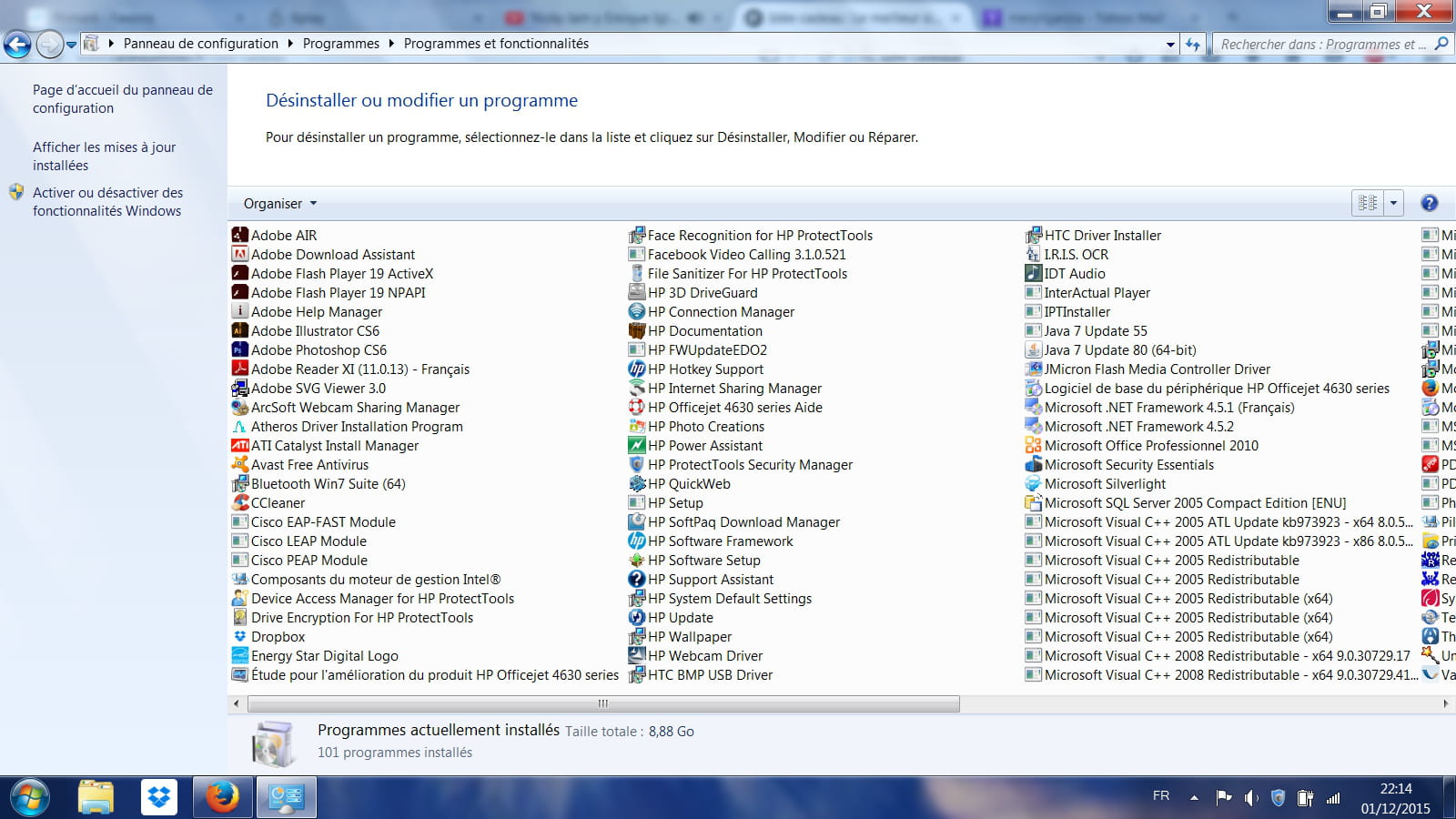Click the Rechercher dans Programmes search field
The image size is (1456, 819).
coord(1321,44)
